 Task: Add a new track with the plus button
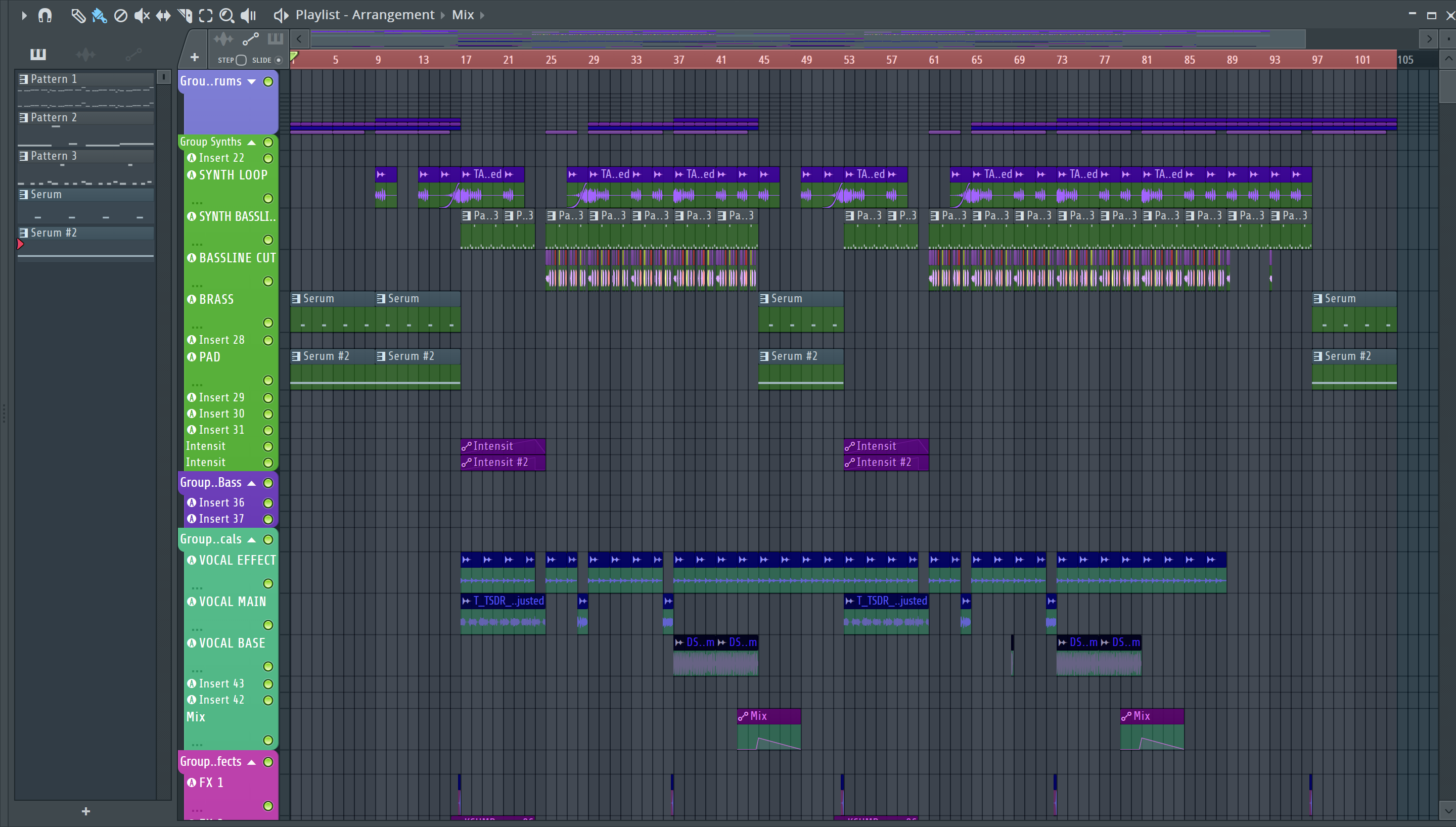pos(194,57)
